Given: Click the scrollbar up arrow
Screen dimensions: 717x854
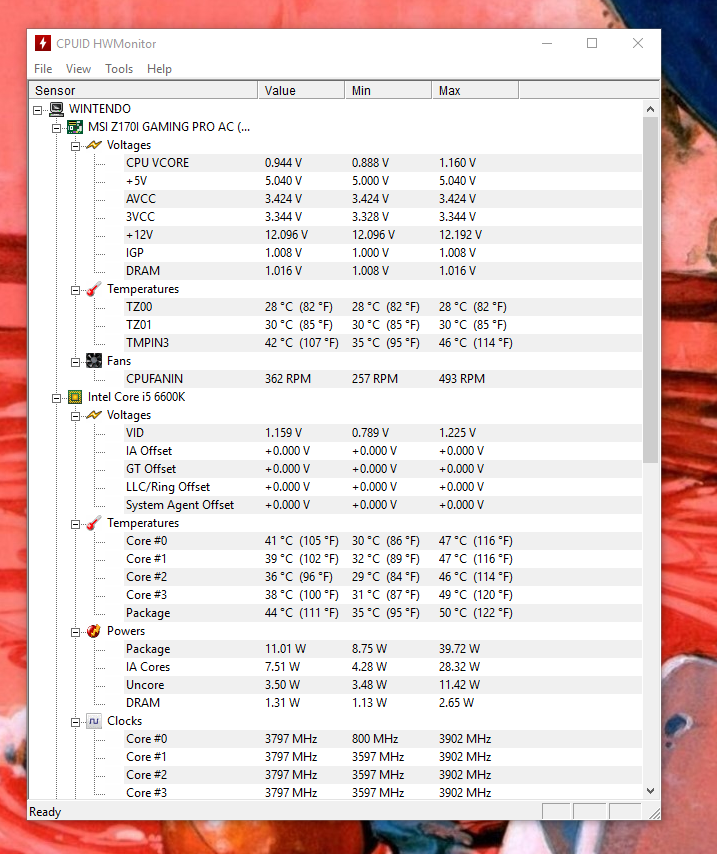Looking at the screenshot, I should [650, 109].
